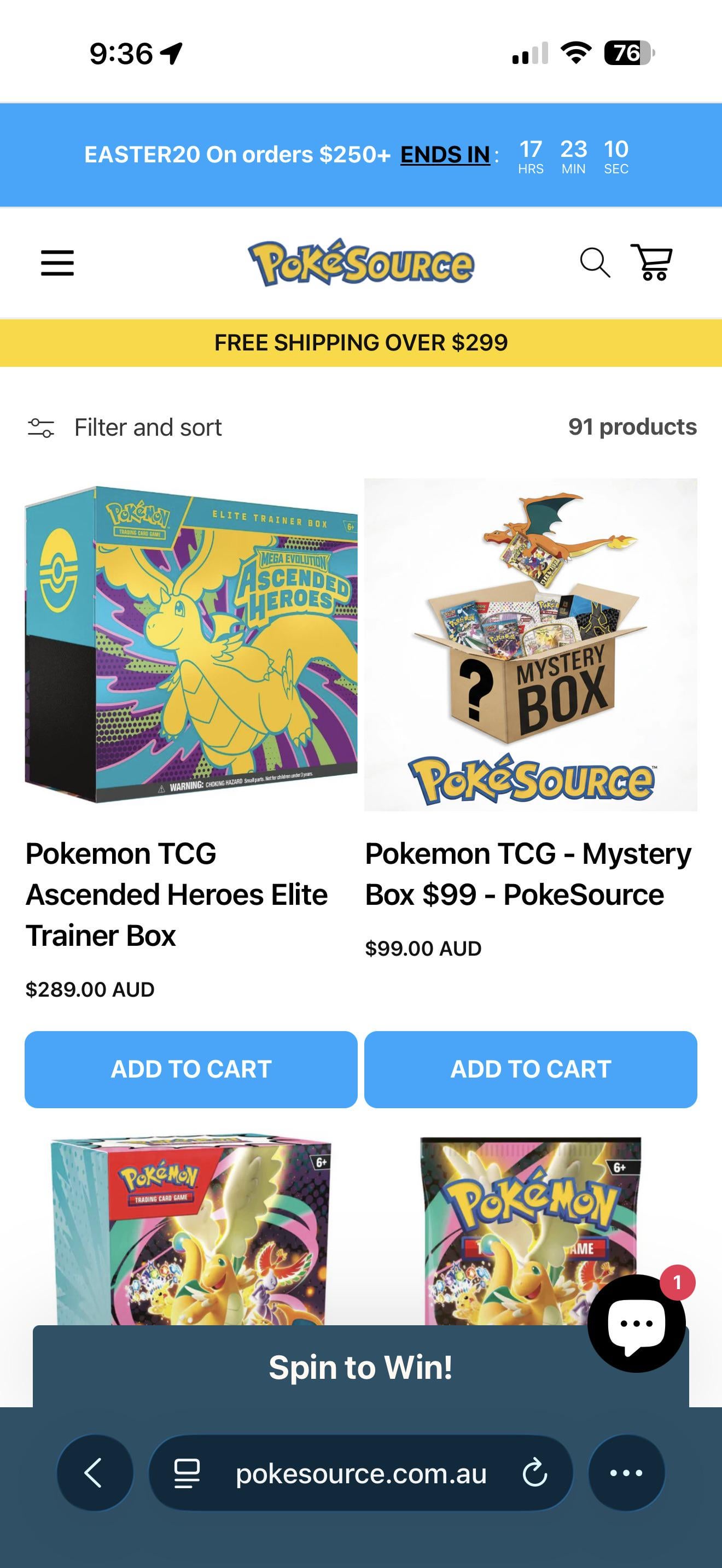Go back with browser back arrow

point(95,1473)
